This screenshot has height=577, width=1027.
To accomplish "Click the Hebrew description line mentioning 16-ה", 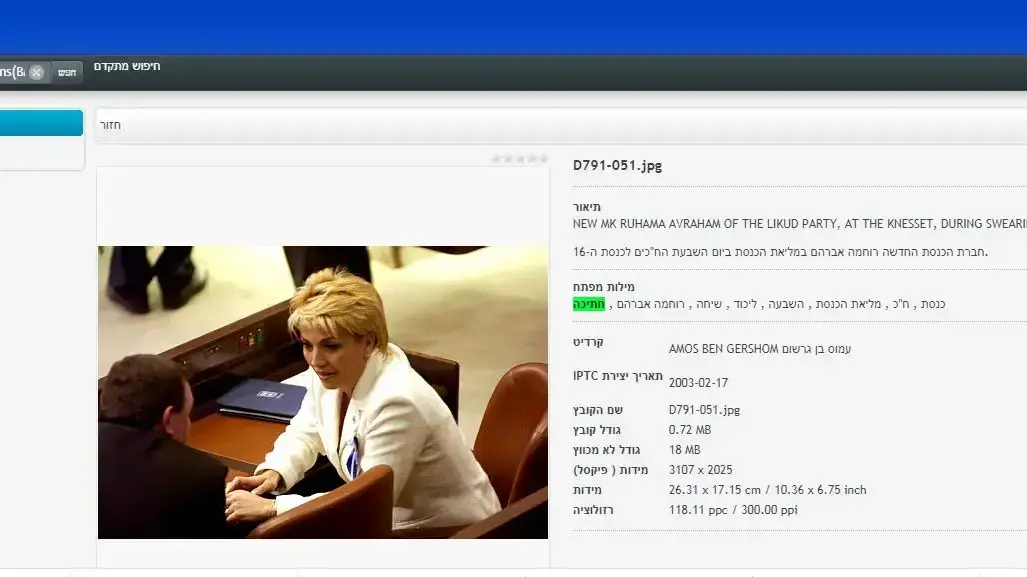I will [x=780, y=251].
